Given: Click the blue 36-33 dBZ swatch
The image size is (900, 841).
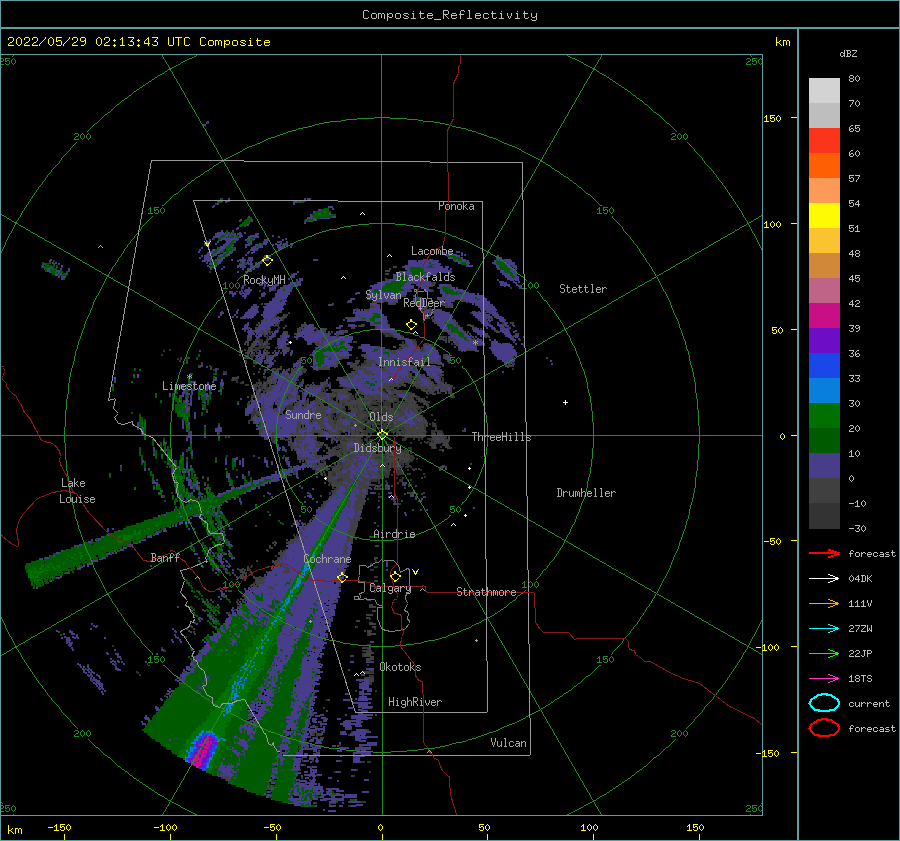Looking at the screenshot, I should coord(824,366).
